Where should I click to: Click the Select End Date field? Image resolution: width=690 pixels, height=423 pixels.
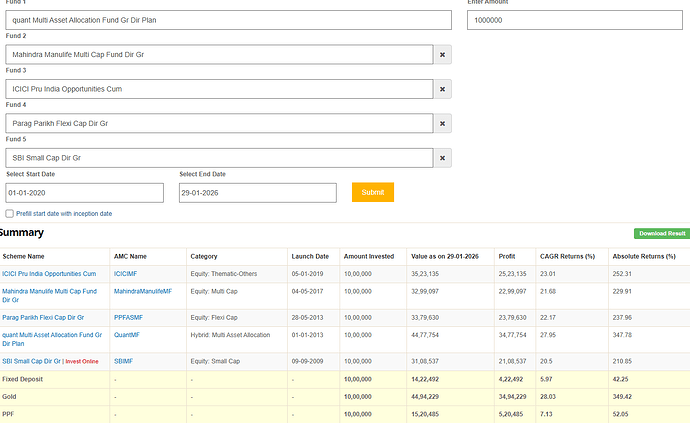click(257, 192)
